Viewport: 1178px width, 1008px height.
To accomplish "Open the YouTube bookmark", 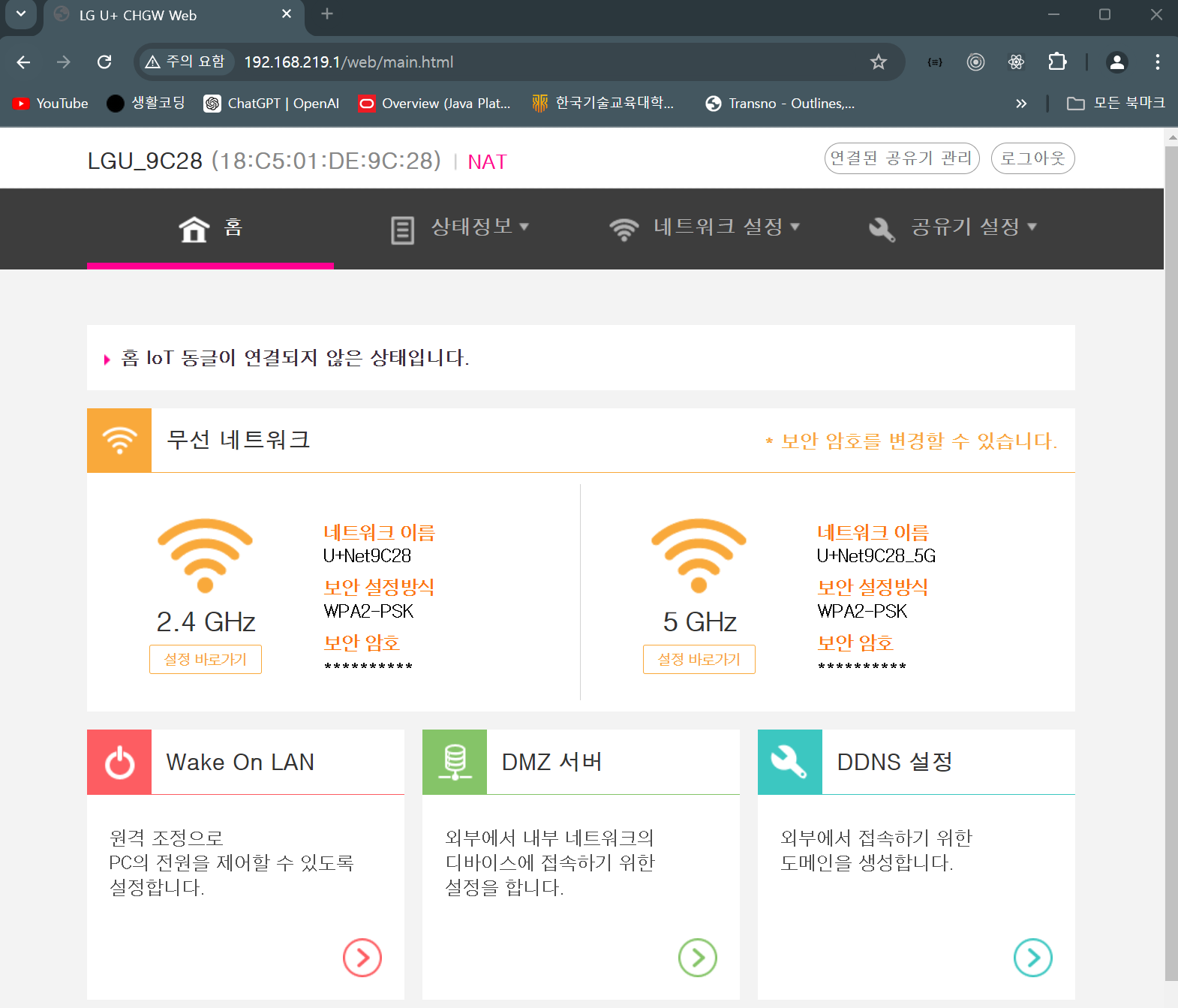I will 50,104.
